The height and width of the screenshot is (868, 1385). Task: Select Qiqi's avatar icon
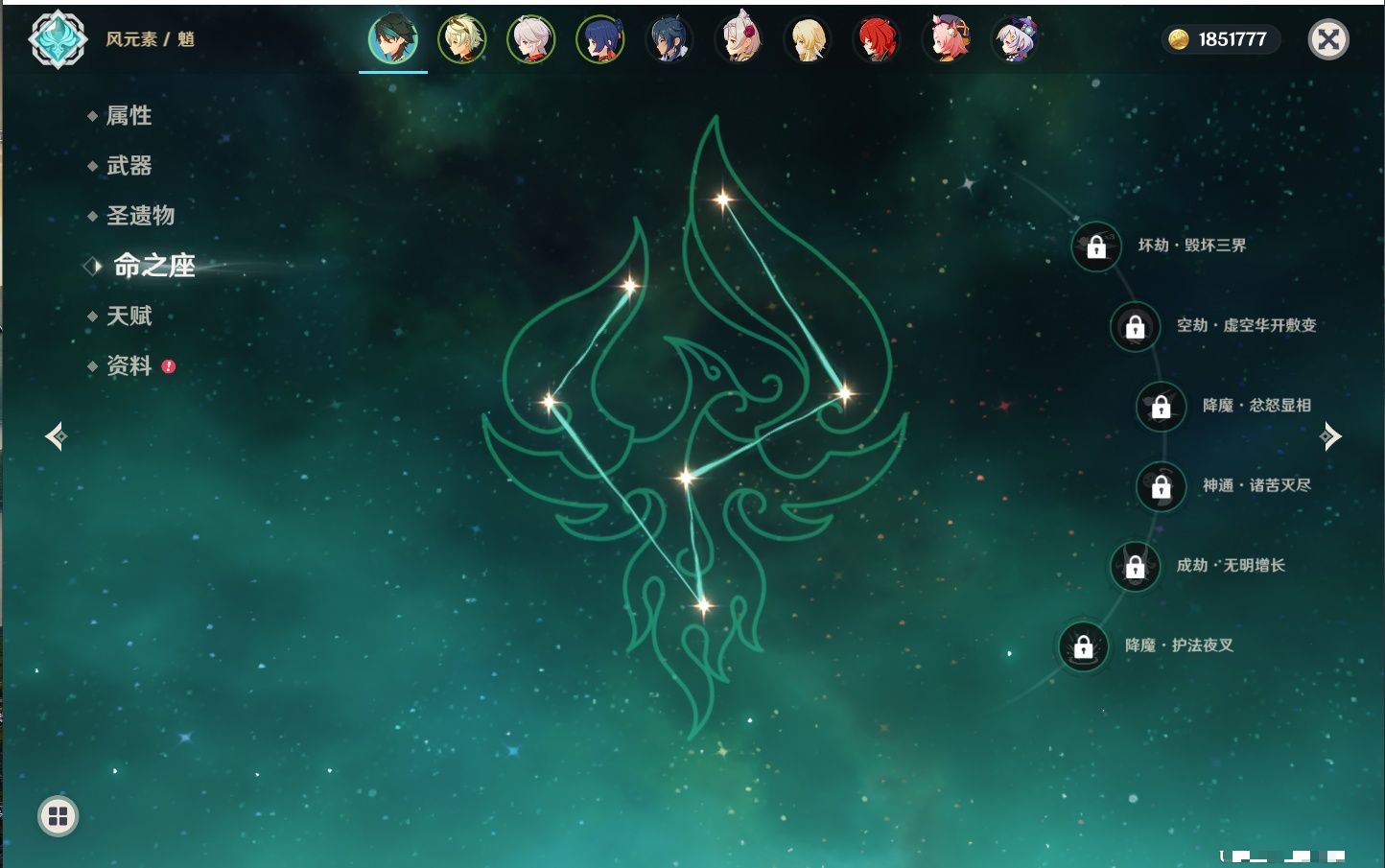point(1015,40)
